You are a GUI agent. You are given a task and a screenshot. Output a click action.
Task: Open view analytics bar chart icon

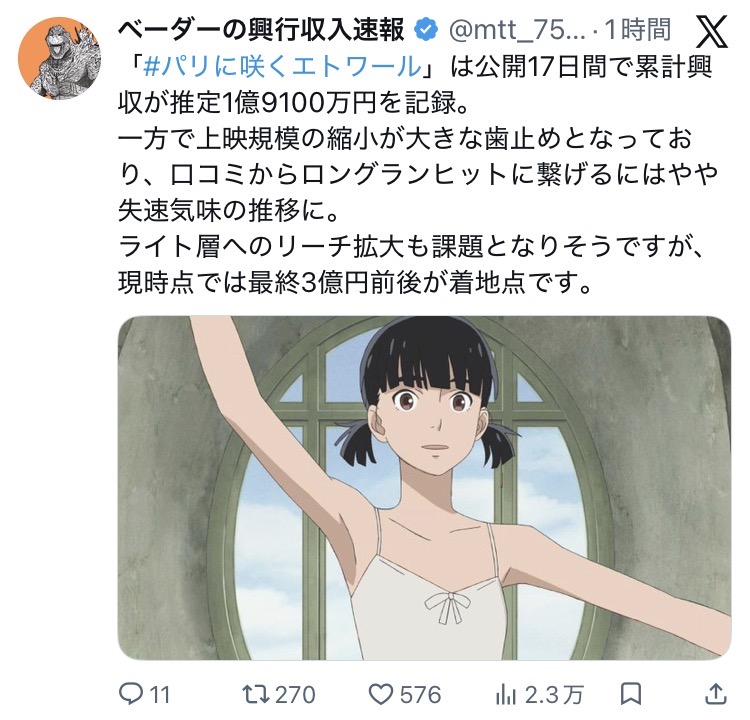[506, 695]
